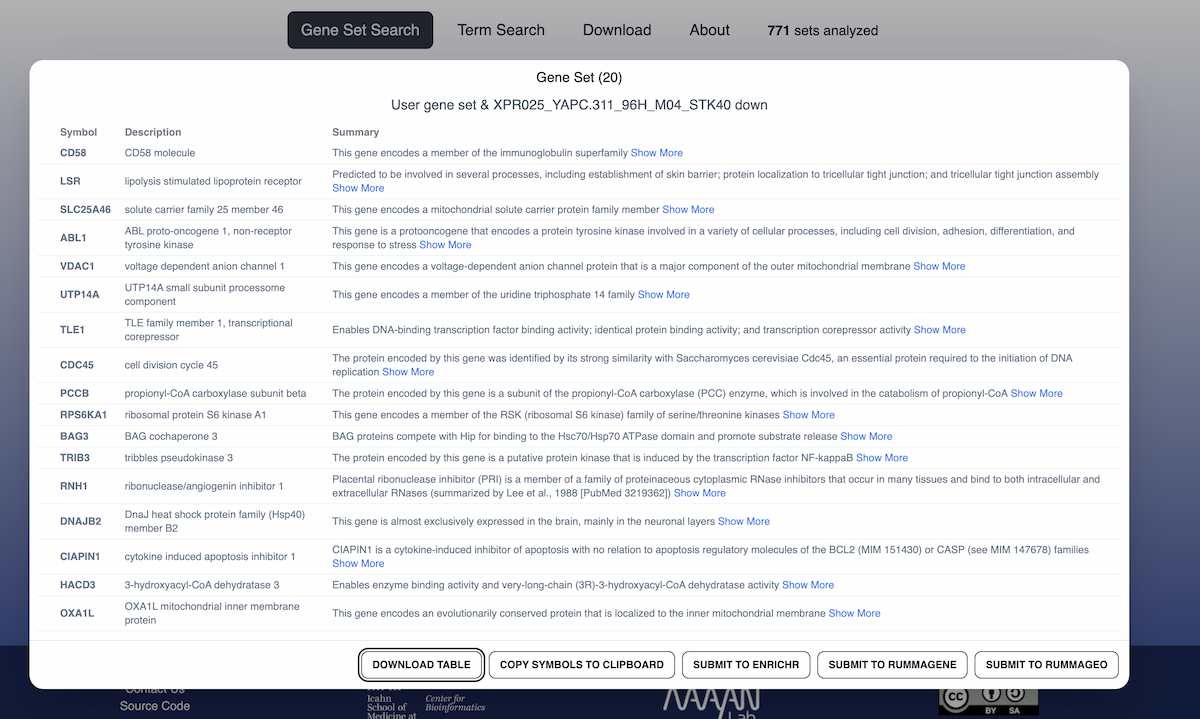
Task: Go to the About page
Action: (709, 30)
